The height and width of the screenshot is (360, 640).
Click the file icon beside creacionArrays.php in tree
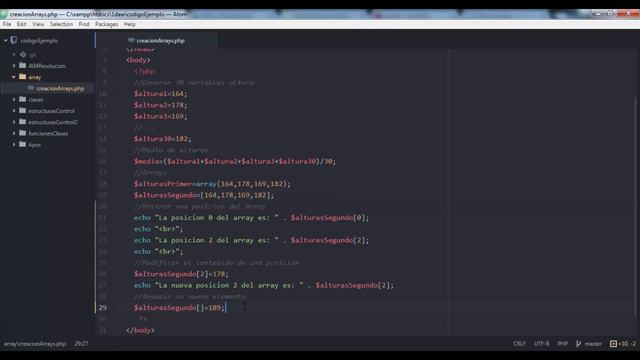[31, 88]
